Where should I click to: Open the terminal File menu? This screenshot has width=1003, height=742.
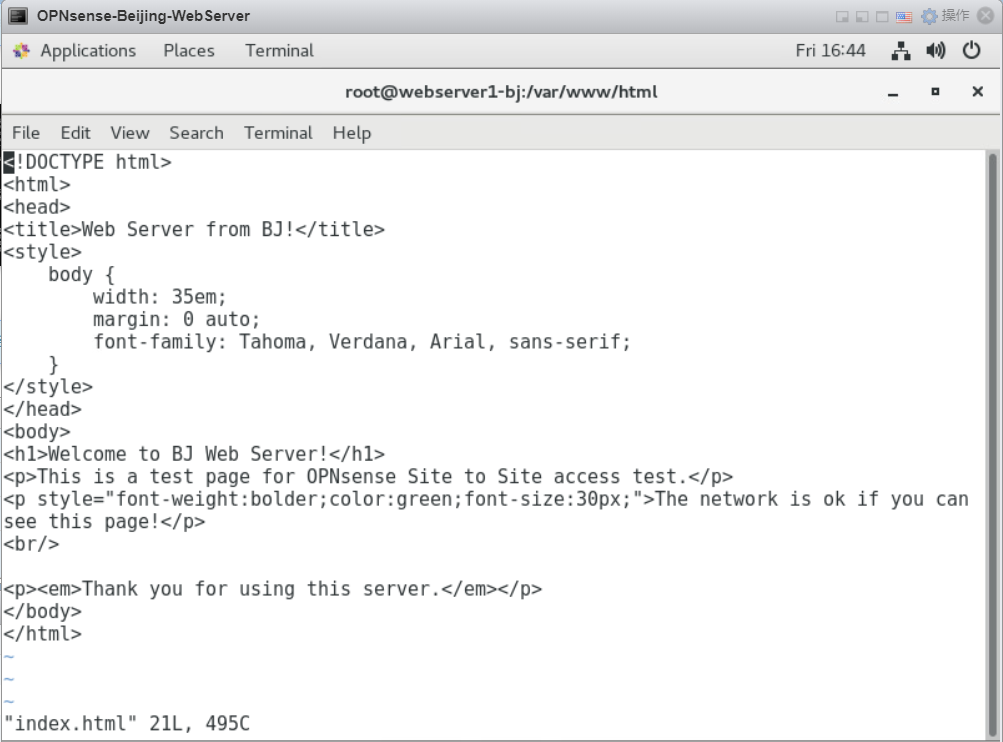[26, 133]
